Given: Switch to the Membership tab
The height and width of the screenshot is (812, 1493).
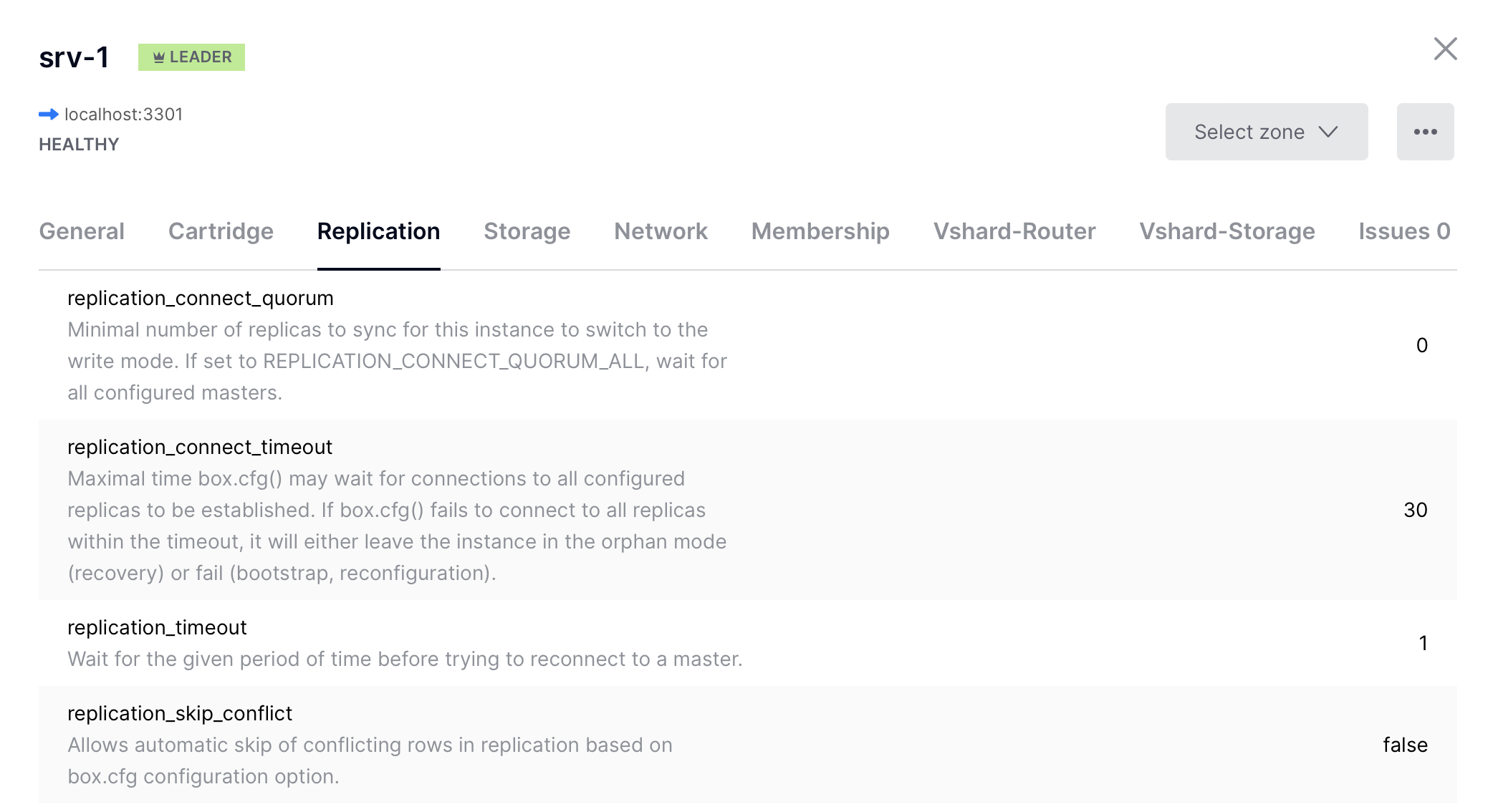Looking at the screenshot, I should point(820,231).
